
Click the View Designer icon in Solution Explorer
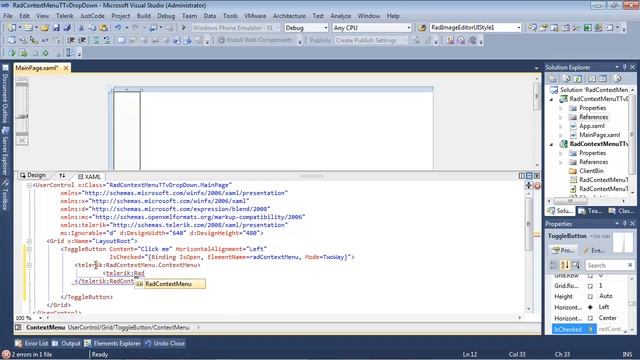pyautogui.click(x=603, y=78)
